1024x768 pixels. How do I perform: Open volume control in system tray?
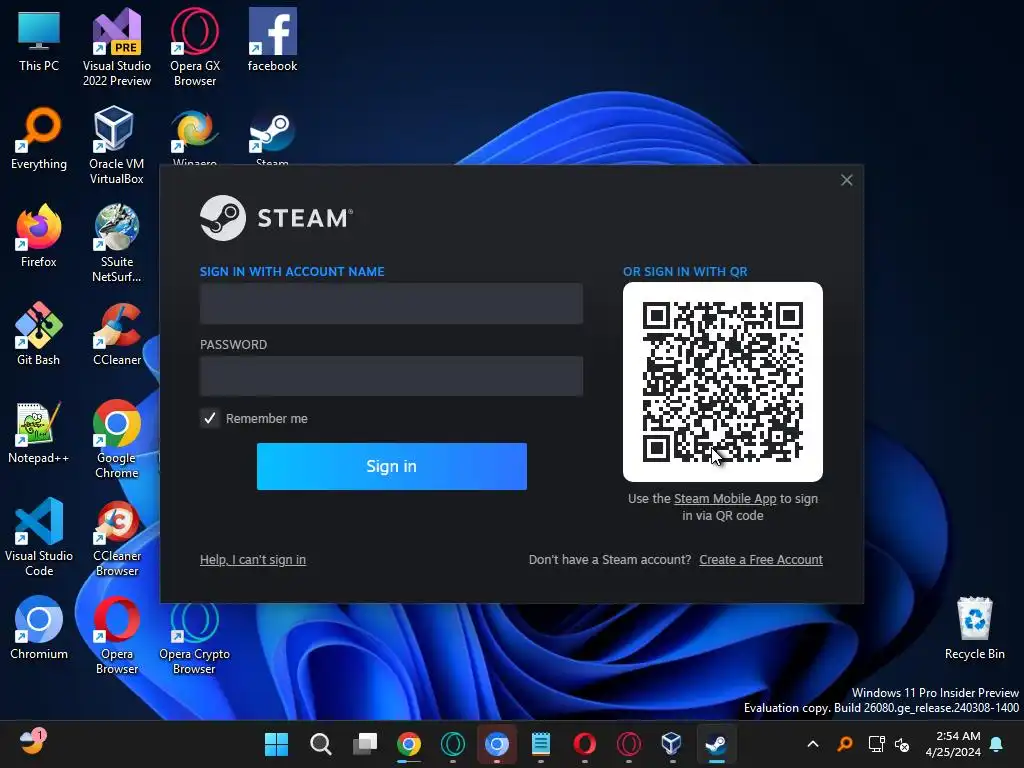[x=902, y=744]
